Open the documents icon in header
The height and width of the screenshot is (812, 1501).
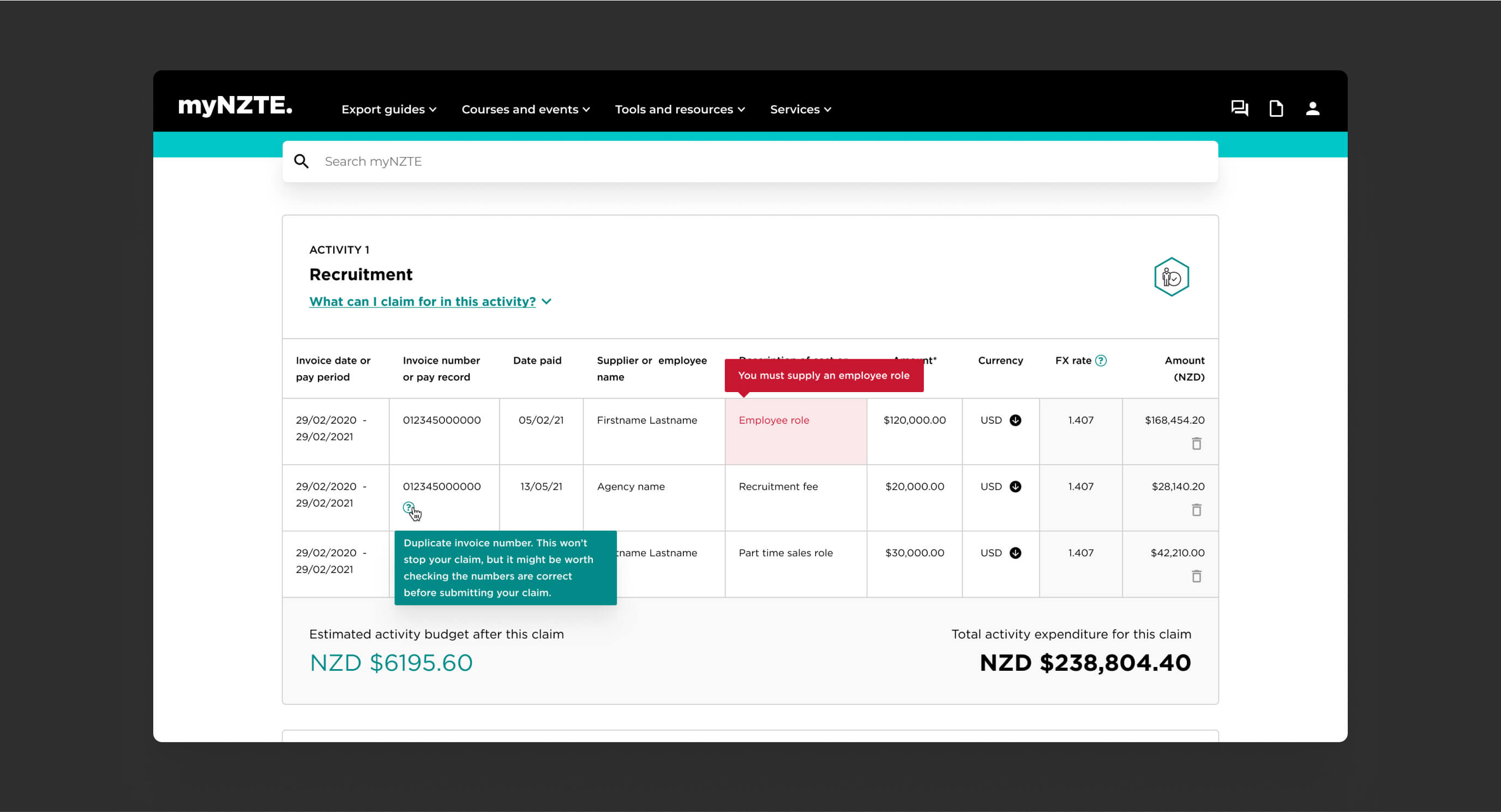[x=1276, y=109]
